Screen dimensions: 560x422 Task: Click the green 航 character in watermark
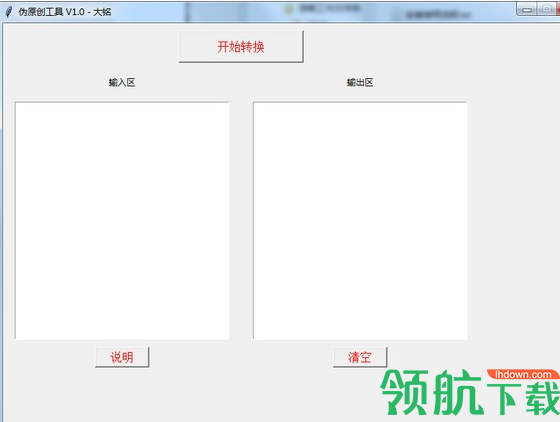pyautogui.click(x=456, y=392)
